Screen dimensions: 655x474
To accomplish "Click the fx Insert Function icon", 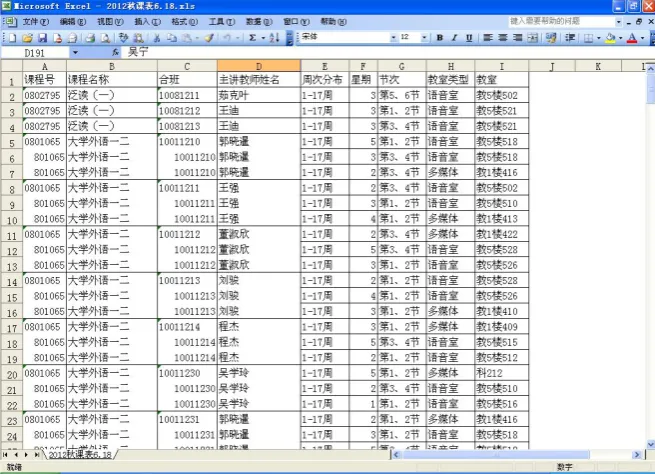I will point(115,53).
